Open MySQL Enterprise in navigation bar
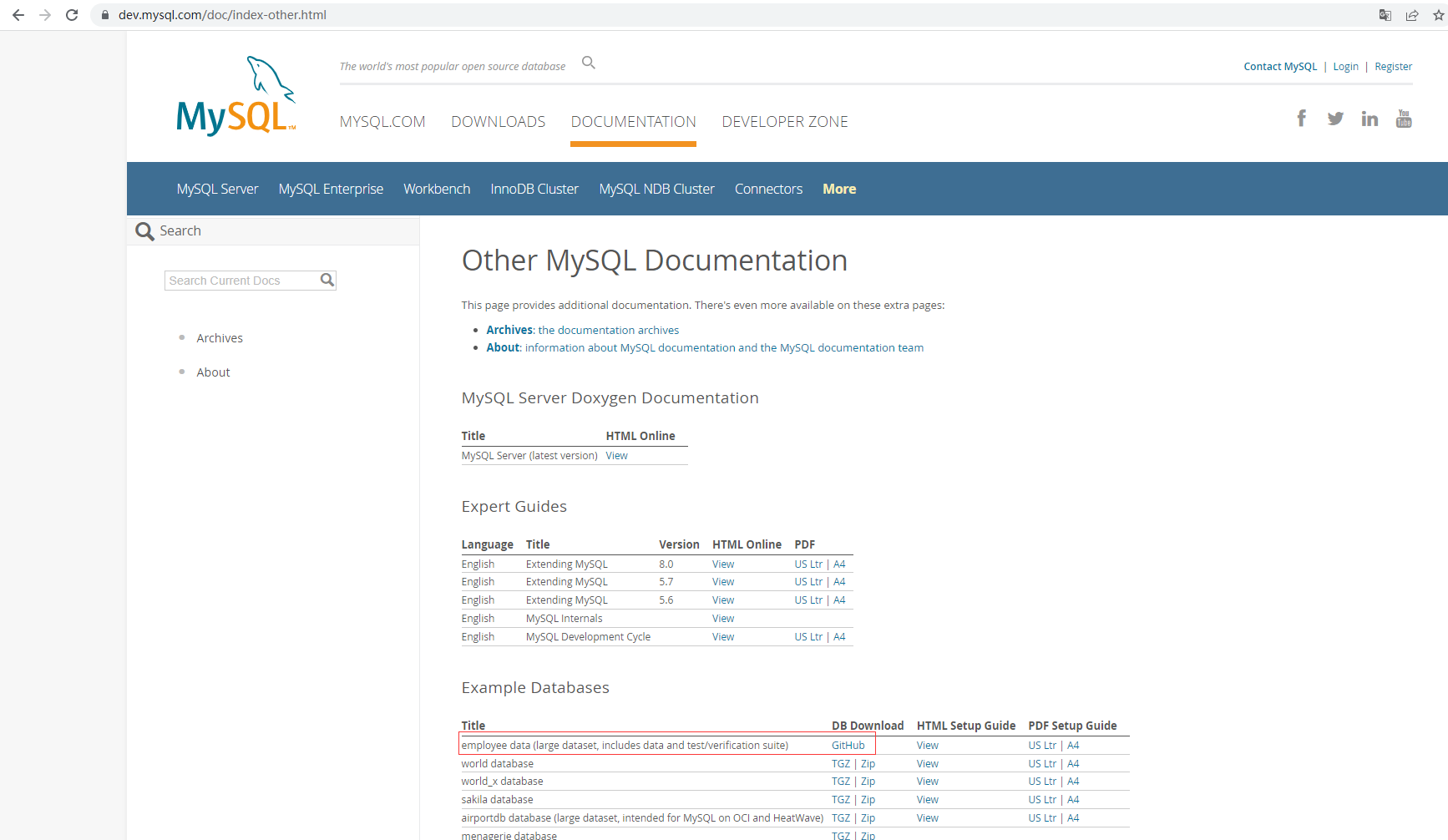 (x=332, y=189)
